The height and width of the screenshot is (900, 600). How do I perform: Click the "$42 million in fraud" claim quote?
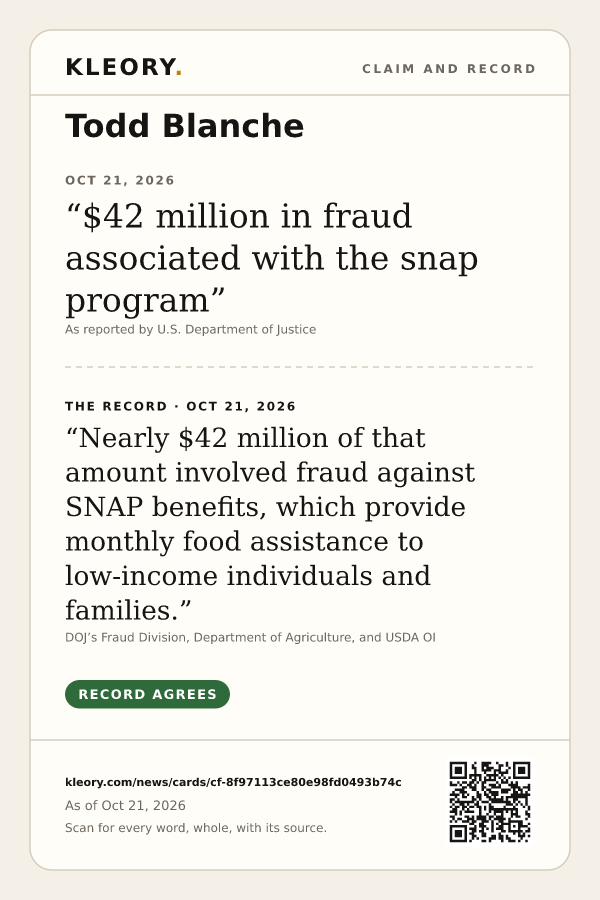tap(272, 258)
